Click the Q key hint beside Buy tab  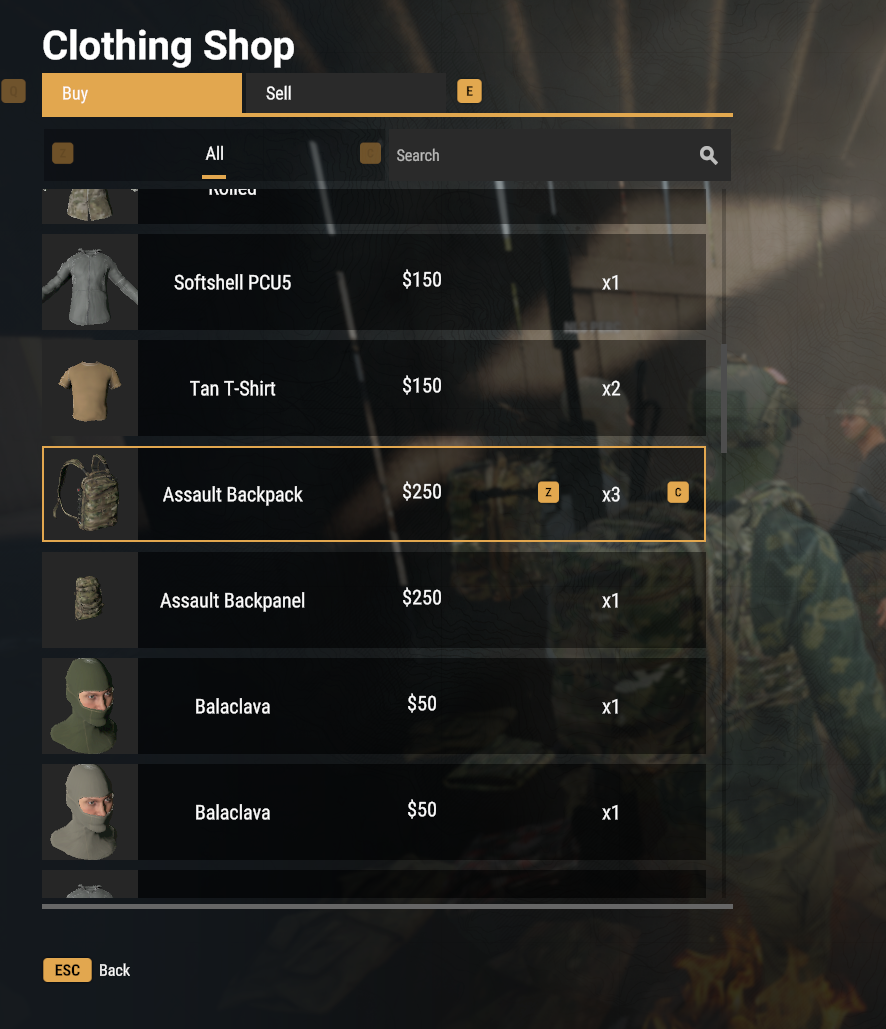pyautogui.click(x=14, y=91)
